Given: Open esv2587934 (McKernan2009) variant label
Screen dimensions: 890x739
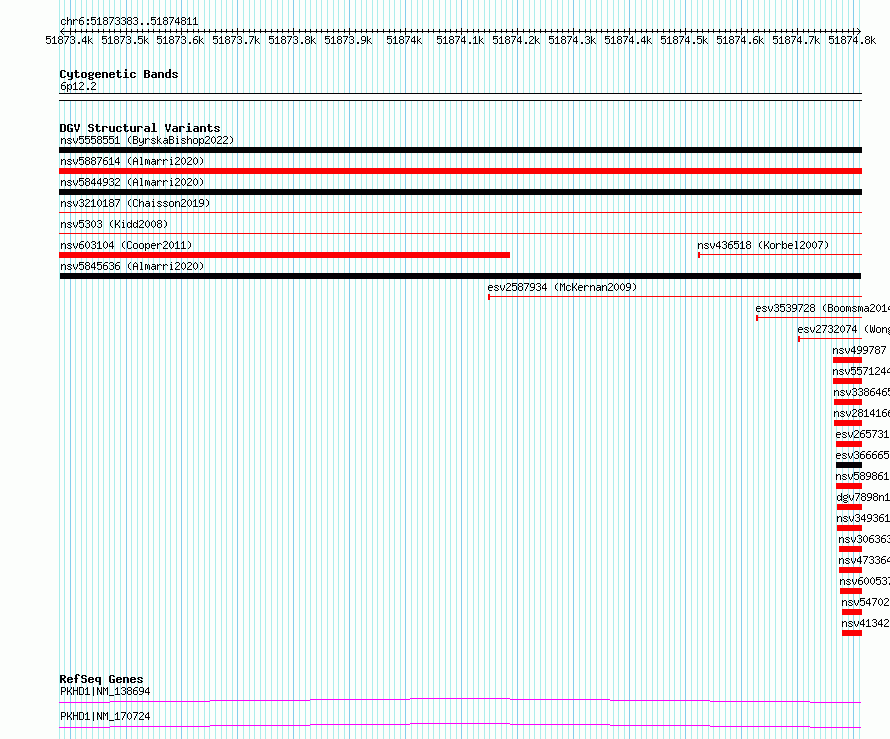Looking at the screenshot, I should click(x=562, y=287).
